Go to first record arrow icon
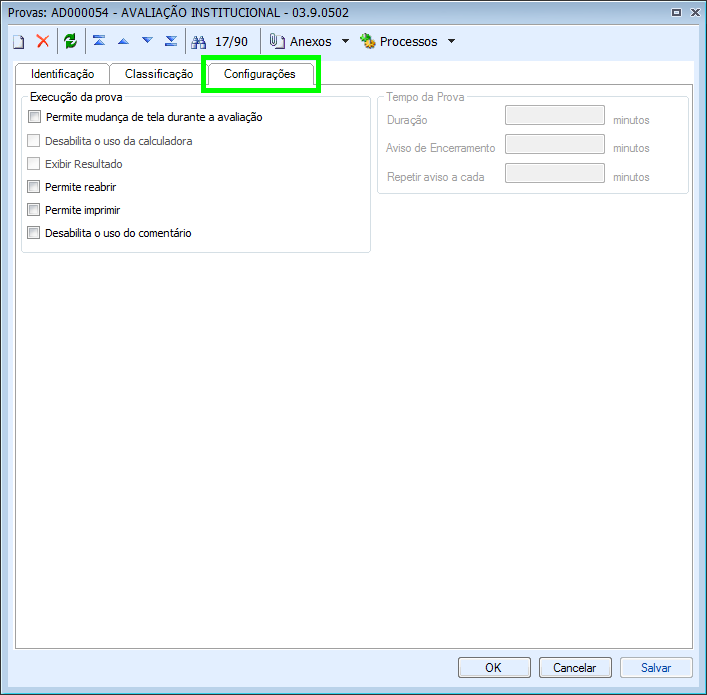Viewport: 707px width, 695px height. (x=99, y=41)
